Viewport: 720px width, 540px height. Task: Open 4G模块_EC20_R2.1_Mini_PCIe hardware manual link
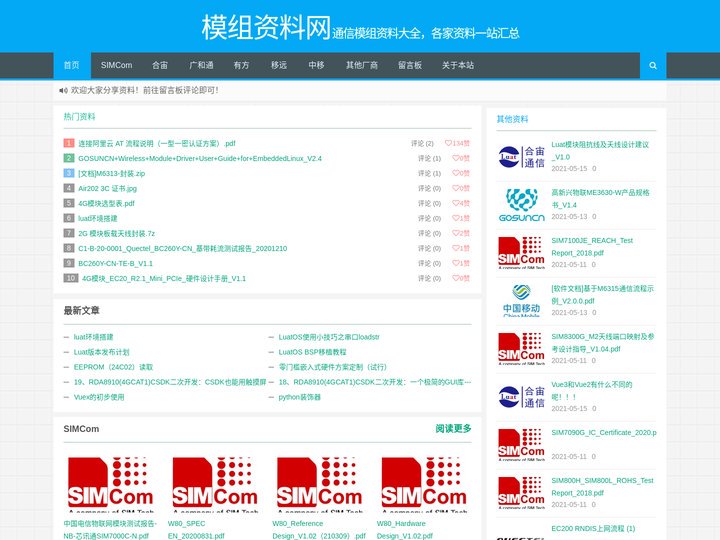tap(164, 278)
